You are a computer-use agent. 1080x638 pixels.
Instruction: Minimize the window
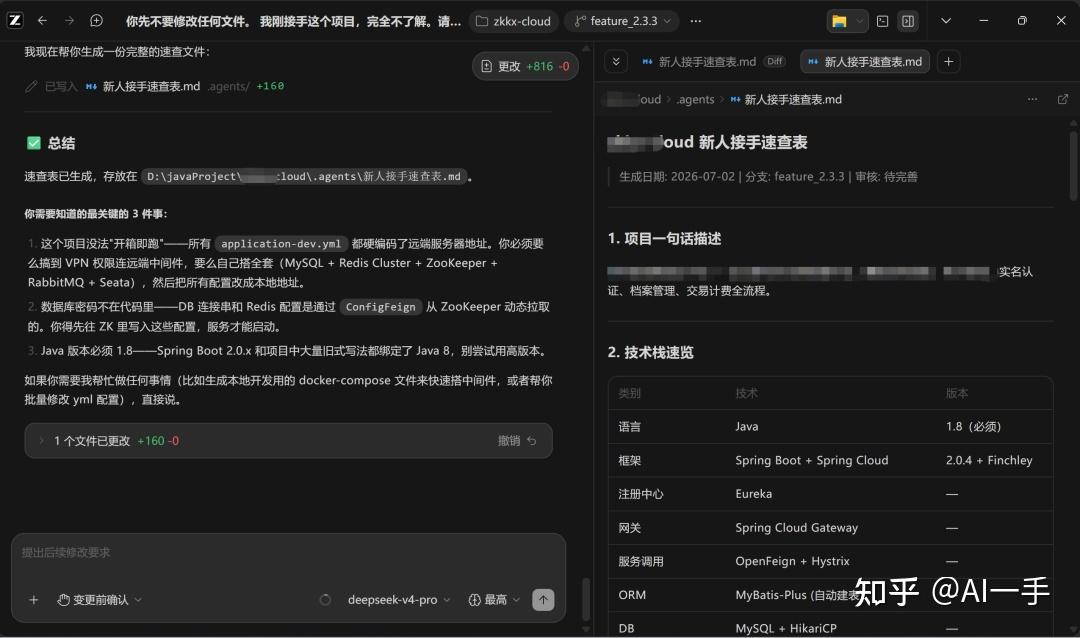[984, 21]
